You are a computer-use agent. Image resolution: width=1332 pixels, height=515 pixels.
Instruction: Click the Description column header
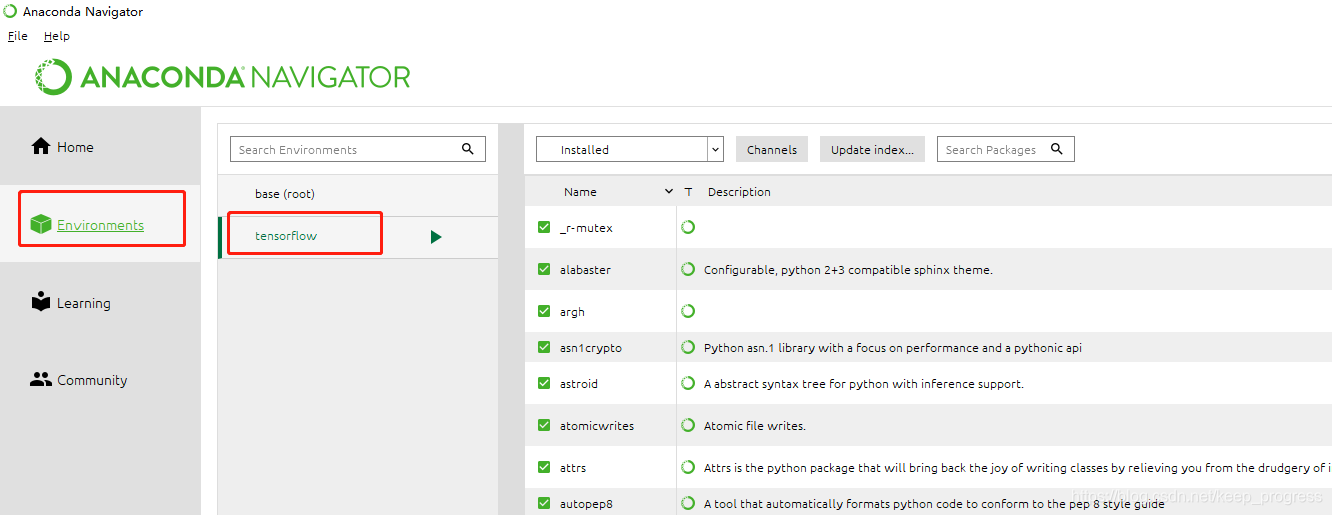pos(739,191)
